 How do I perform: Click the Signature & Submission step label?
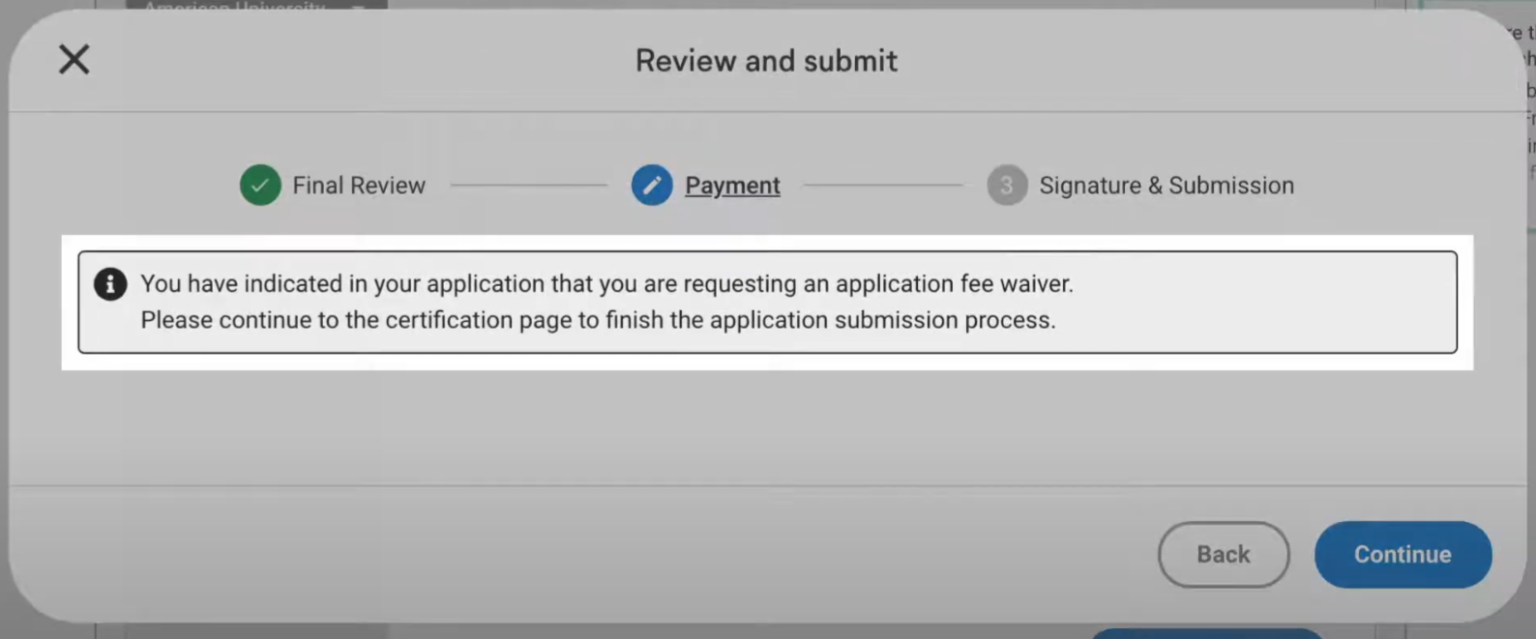coord(1166,184)
